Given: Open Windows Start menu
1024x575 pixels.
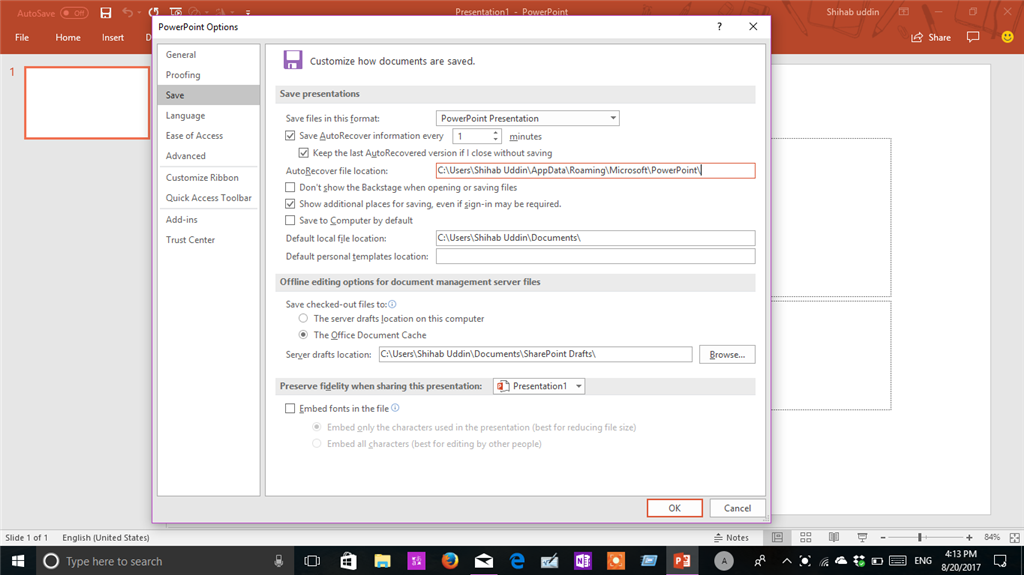Looking at the screenshot, I should (x=18, y=561).
